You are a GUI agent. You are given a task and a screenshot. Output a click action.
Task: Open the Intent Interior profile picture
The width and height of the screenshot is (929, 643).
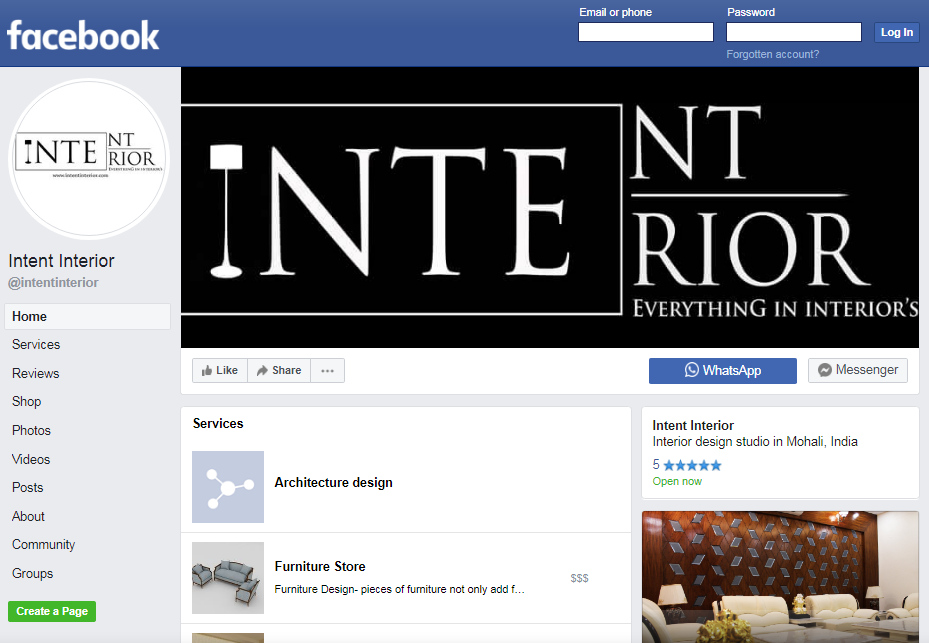89,159
